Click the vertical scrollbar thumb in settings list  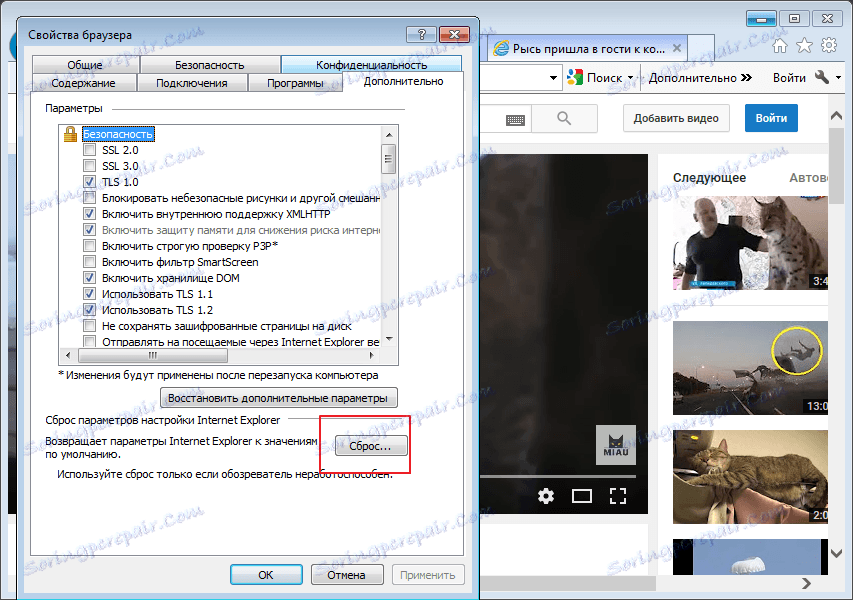pyautogui.click(x=389, y=159)
